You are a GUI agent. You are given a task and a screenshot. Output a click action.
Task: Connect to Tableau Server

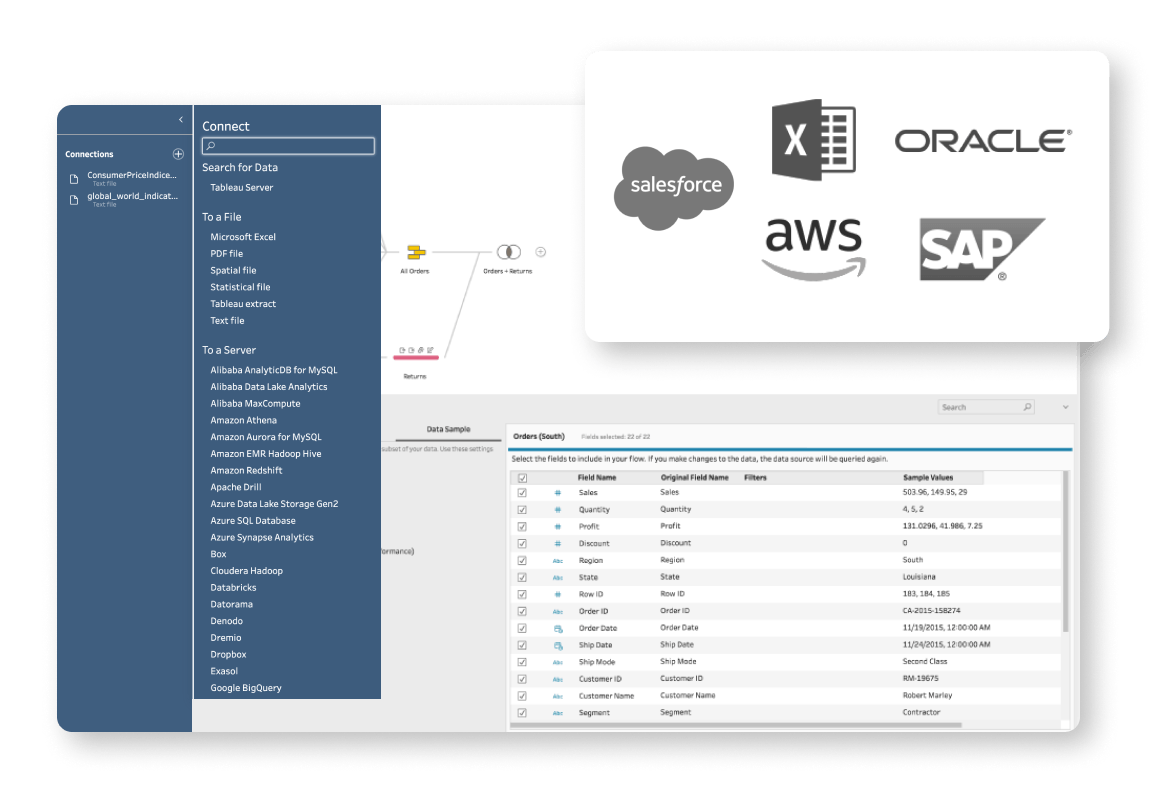242,187
